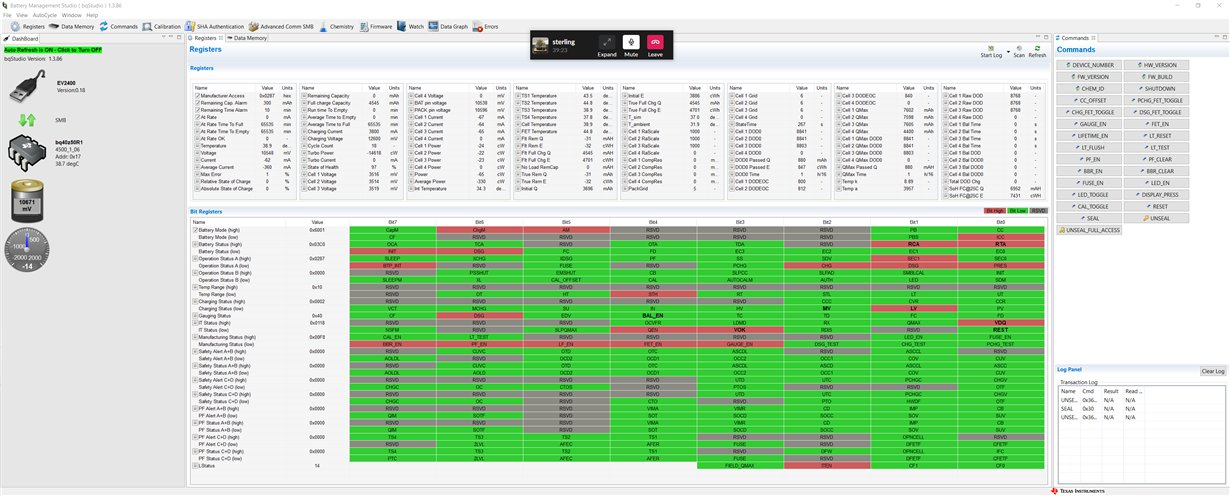The image size is (1230, 496).
Task: Open the View menu
Action: coord(21,15)
